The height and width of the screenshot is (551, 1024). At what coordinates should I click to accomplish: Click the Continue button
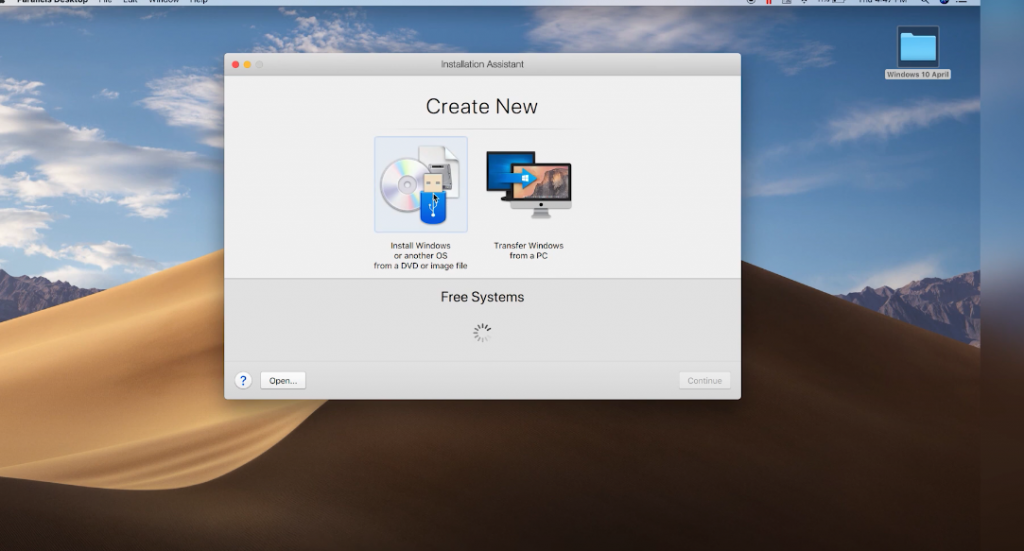[x=705, y=381]
